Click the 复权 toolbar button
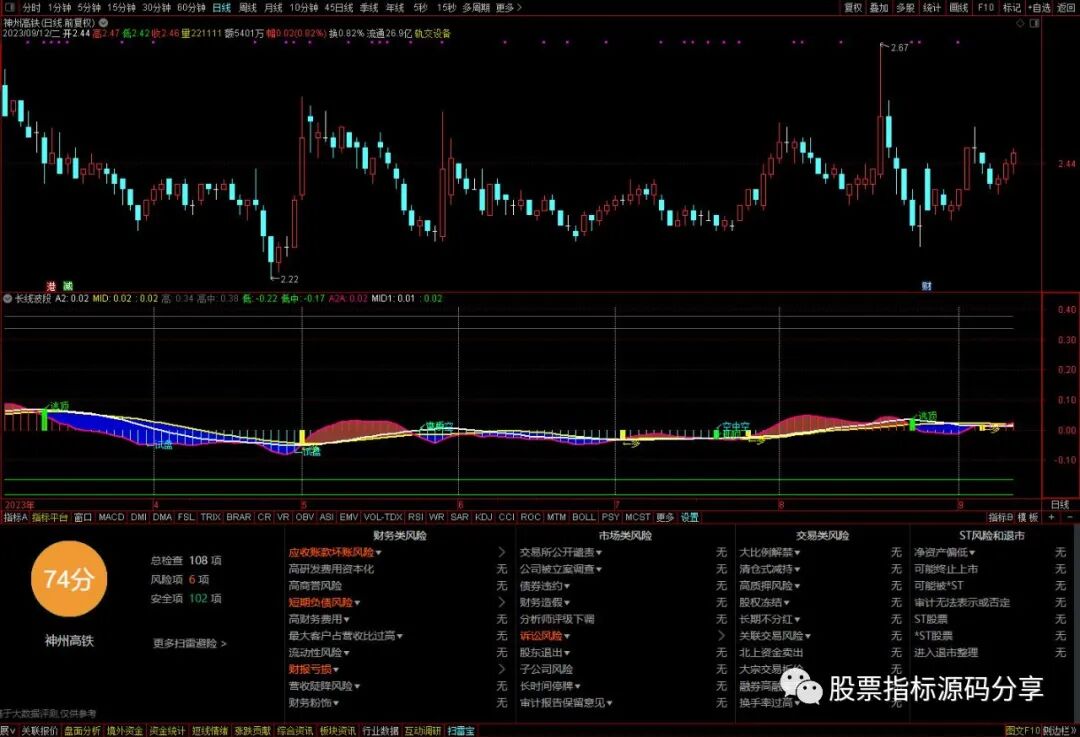 [853, 8]
